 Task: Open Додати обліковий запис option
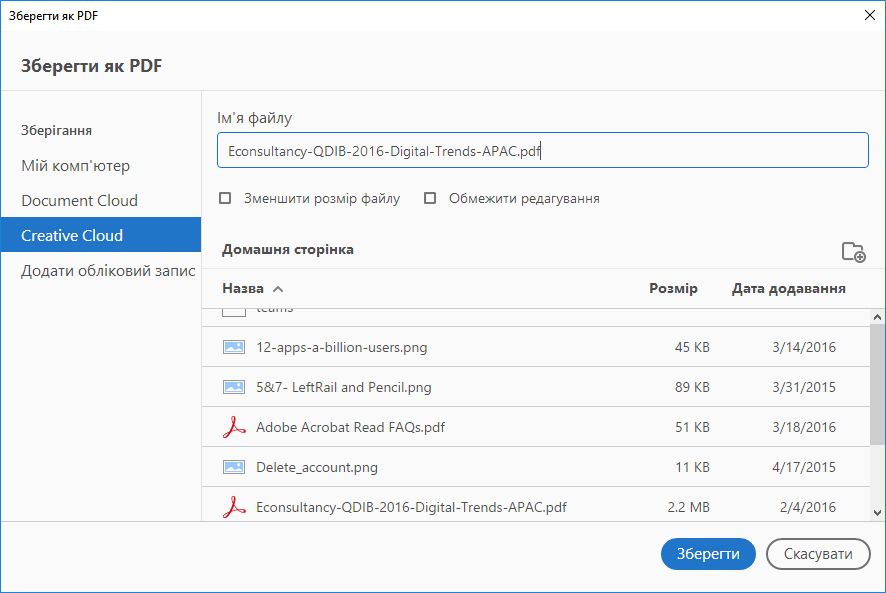point(108,271)
